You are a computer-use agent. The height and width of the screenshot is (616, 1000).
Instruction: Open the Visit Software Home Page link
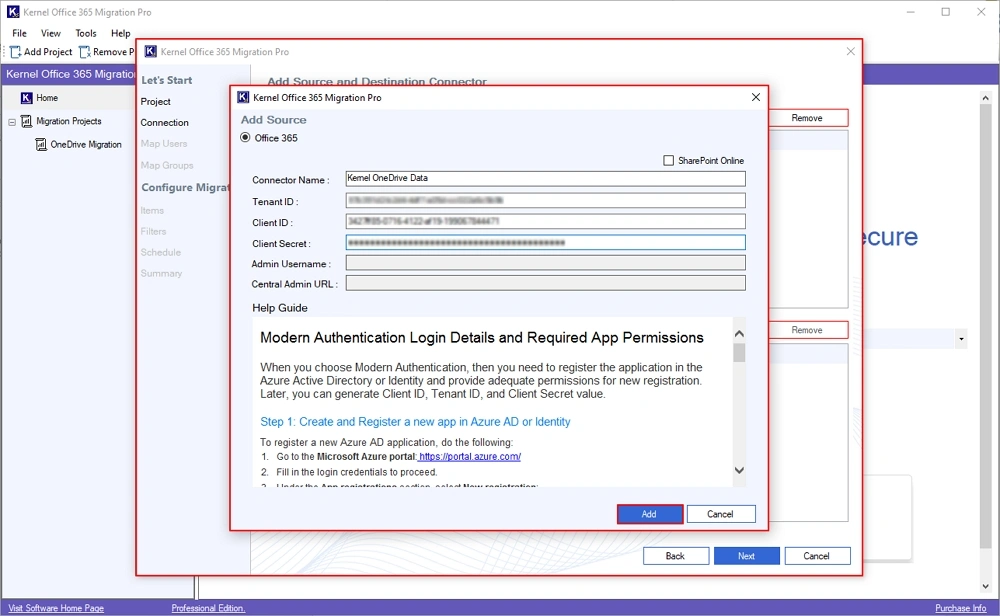click(56, 608)
